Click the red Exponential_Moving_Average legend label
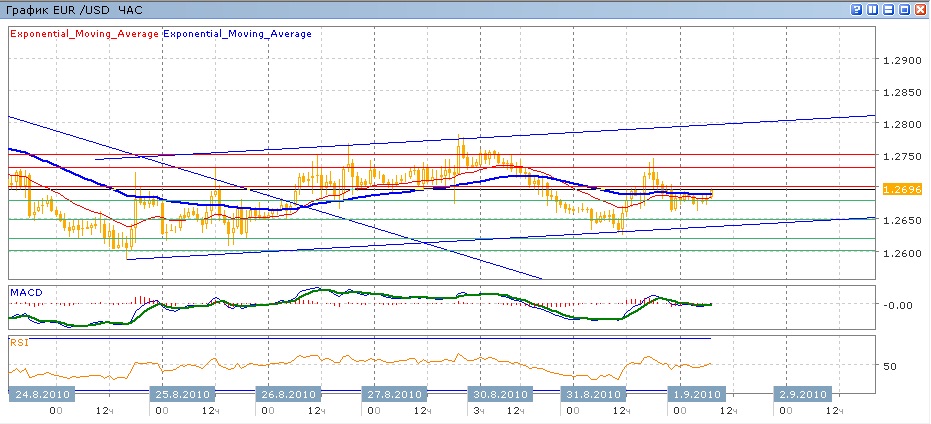Screen dimensions: 931x424 [84, 33]
